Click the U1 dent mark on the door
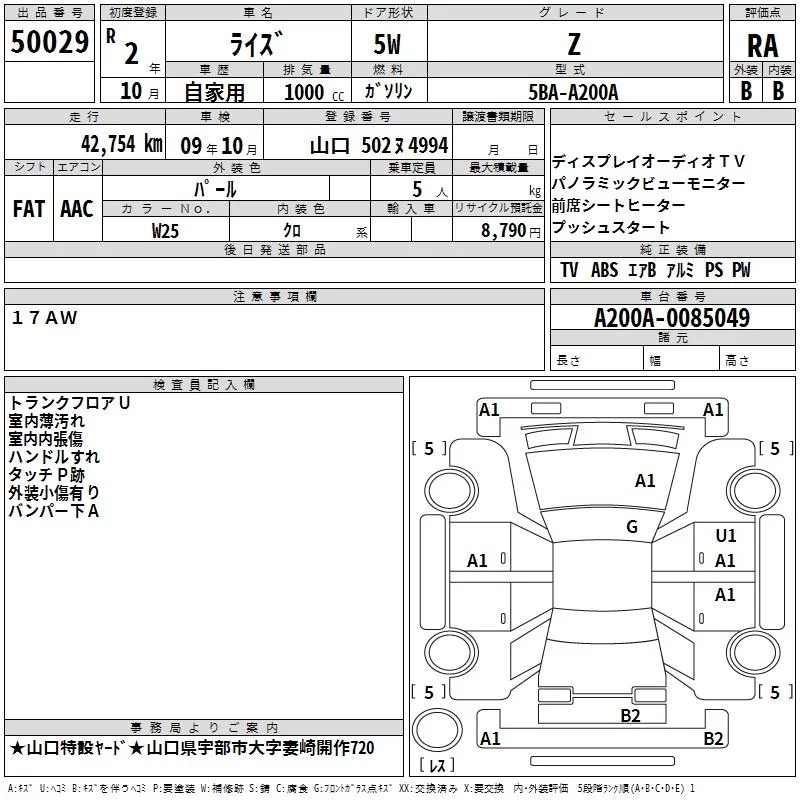This screenshot has width=800, height=800. (x=726, y=536)
